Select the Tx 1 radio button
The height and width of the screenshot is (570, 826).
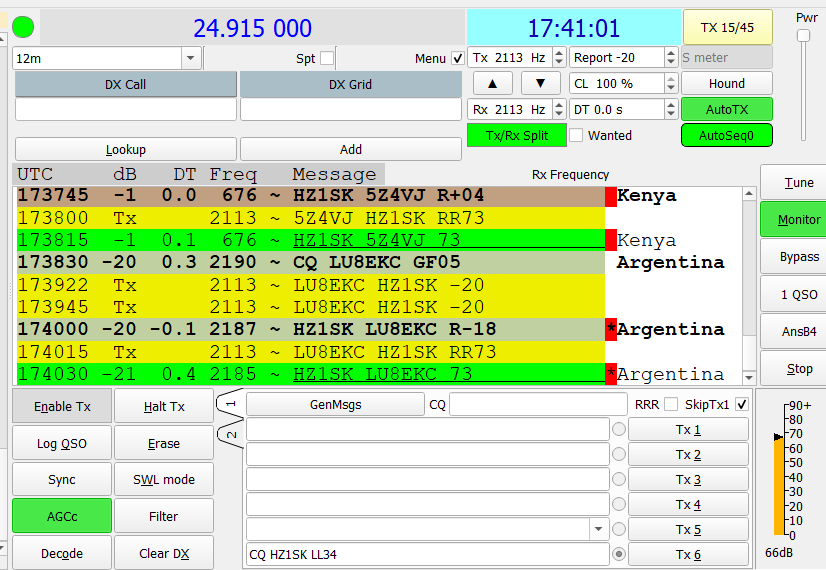tap(619, 429)
